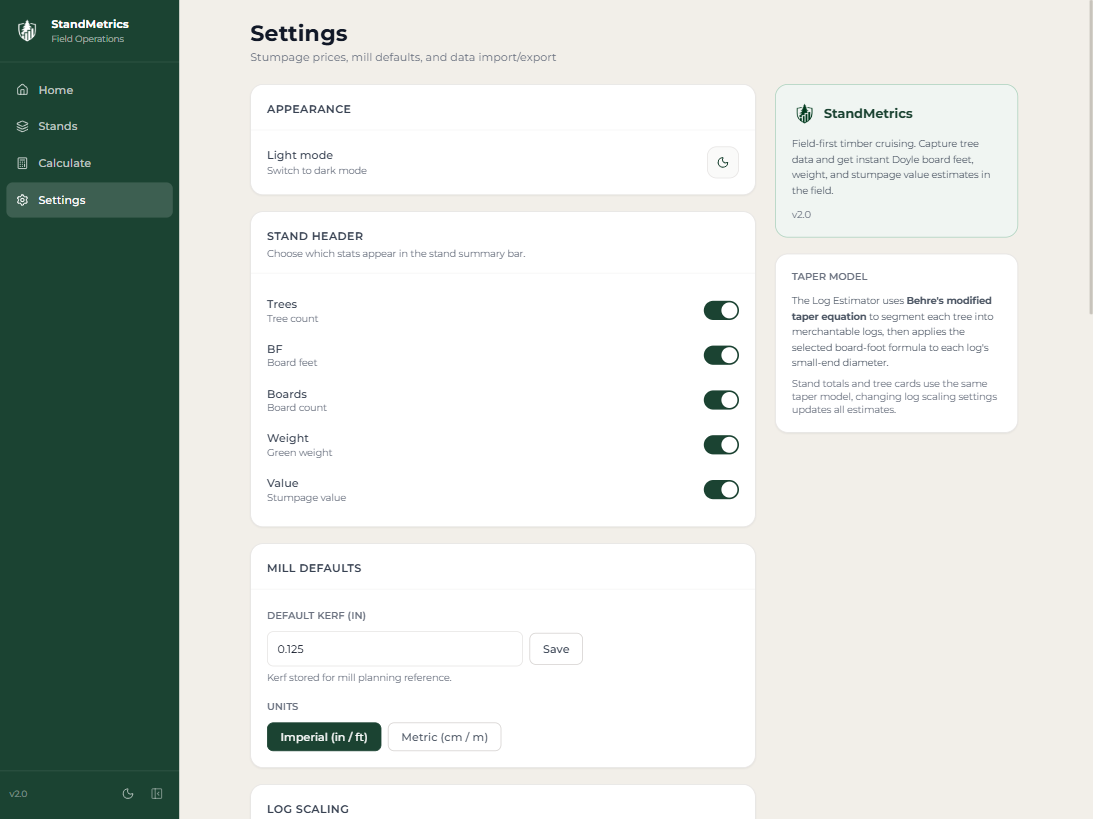Turn off the BF board feet toggle
Image resolution: width=1093 pixels, height=819 pixels.
[721, 355]
